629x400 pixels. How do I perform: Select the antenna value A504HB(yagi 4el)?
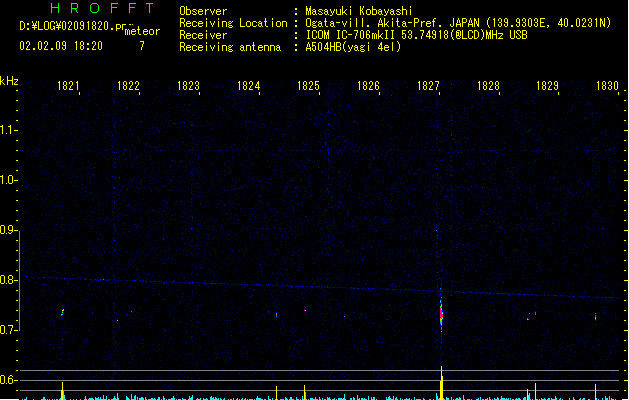click(x=353, y=47)
